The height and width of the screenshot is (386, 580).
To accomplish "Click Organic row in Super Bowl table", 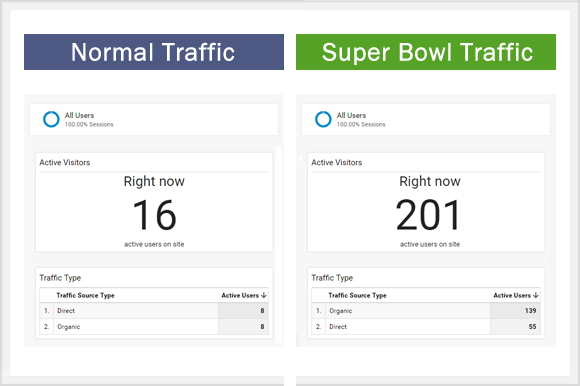I will 426,311.
